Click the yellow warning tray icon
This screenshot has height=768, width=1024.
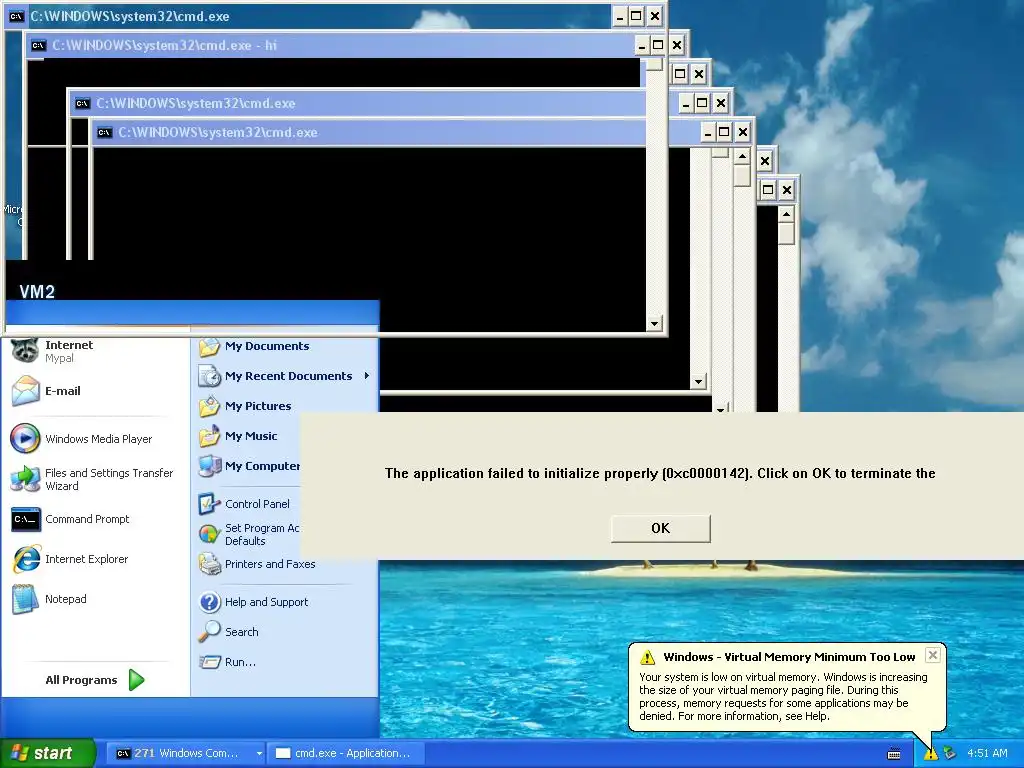click(x=929, y=754)
